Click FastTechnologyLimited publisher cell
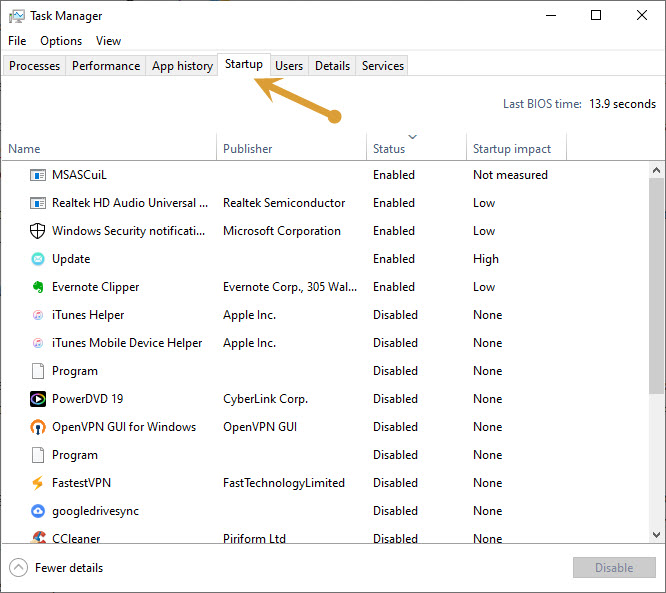666x593 pixels. [284, 483]
